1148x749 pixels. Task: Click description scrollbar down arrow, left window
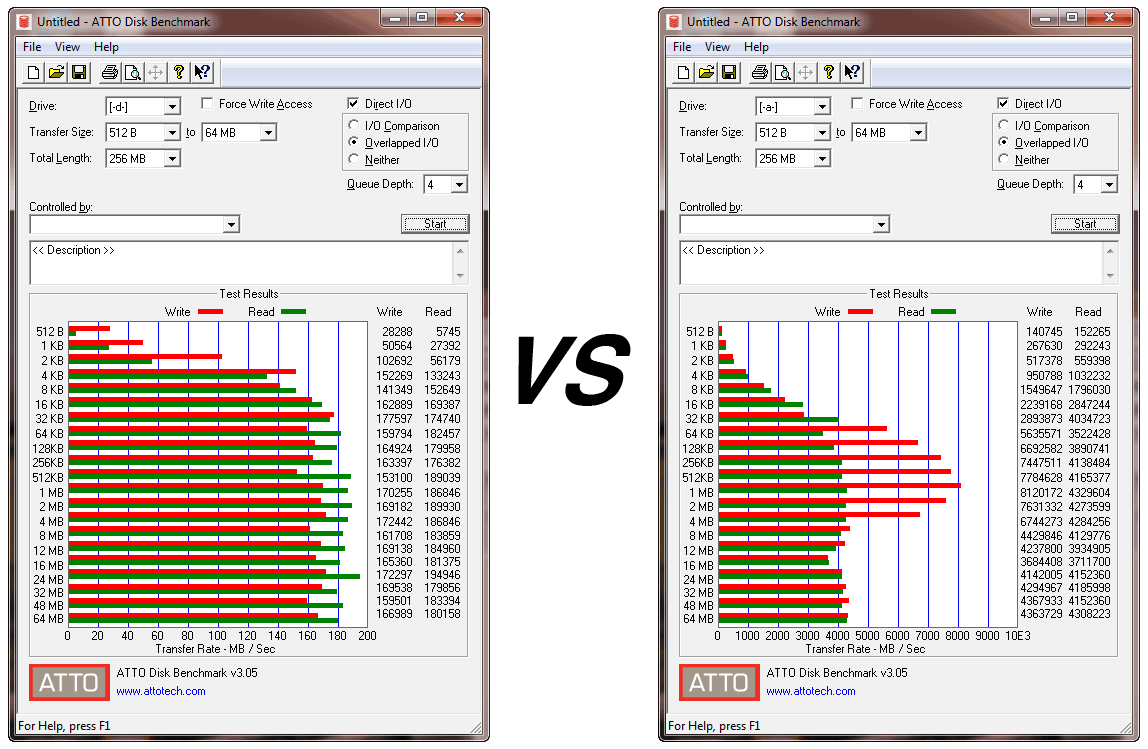[x=461, y=276]
